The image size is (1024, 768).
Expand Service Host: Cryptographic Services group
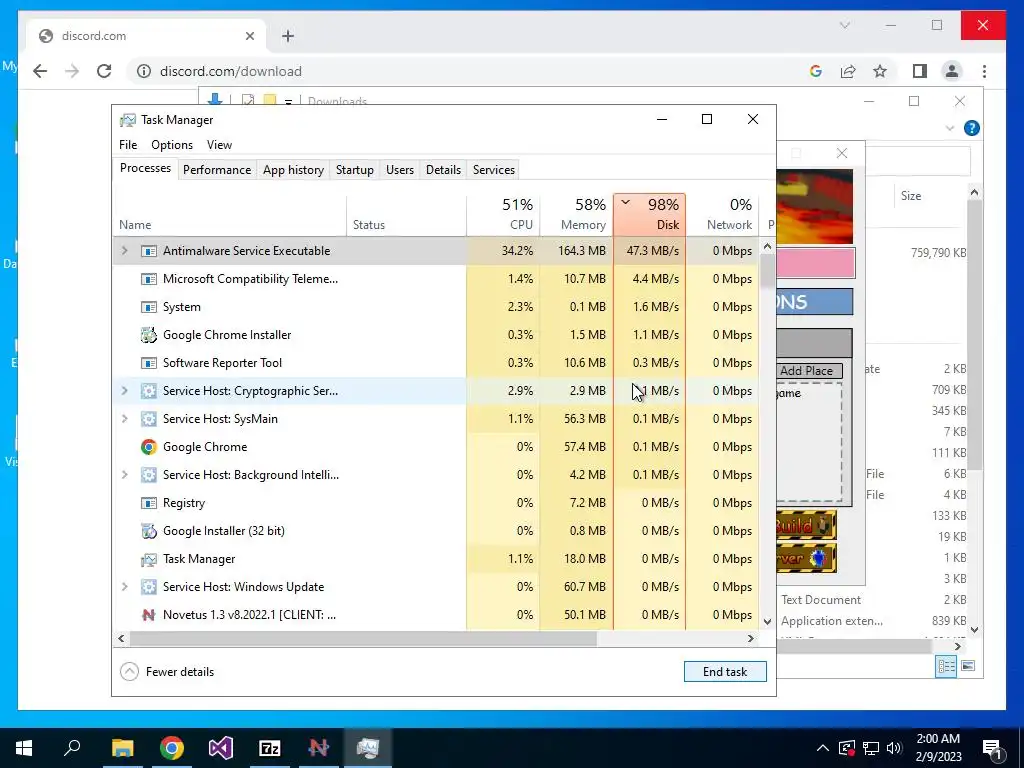pyautogui.click(x=125, y=391)
